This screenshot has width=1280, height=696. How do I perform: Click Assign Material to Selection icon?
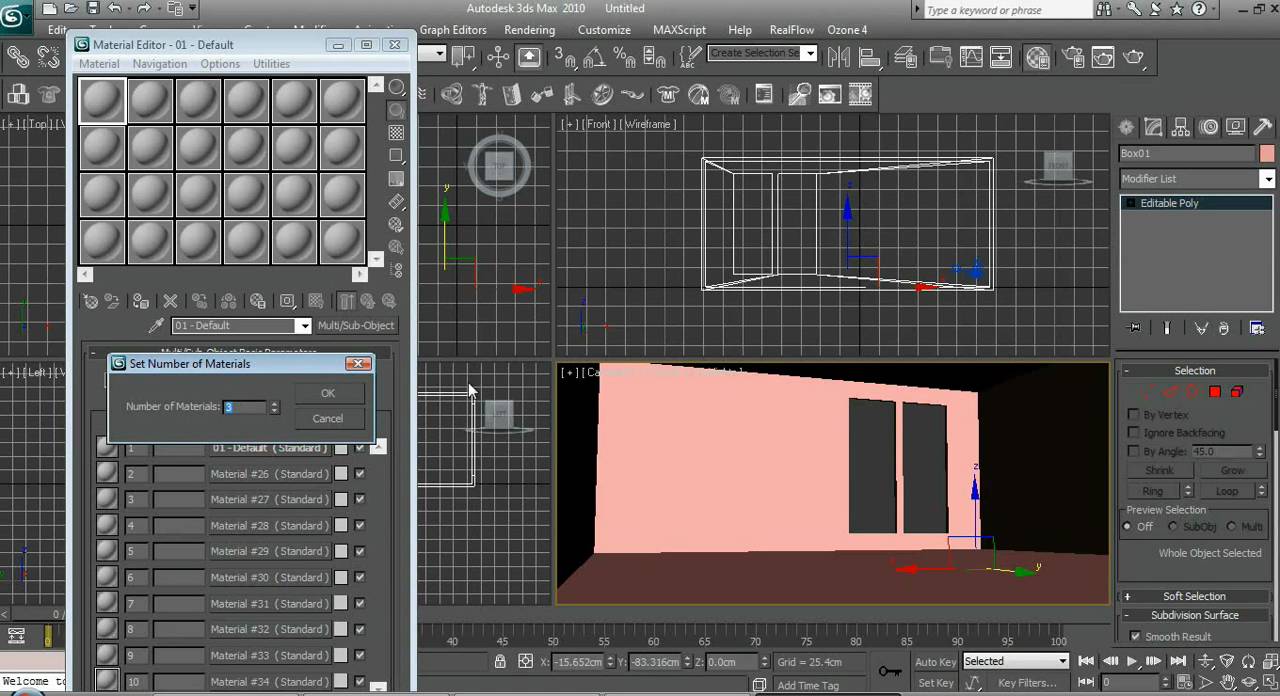point(141,301)
